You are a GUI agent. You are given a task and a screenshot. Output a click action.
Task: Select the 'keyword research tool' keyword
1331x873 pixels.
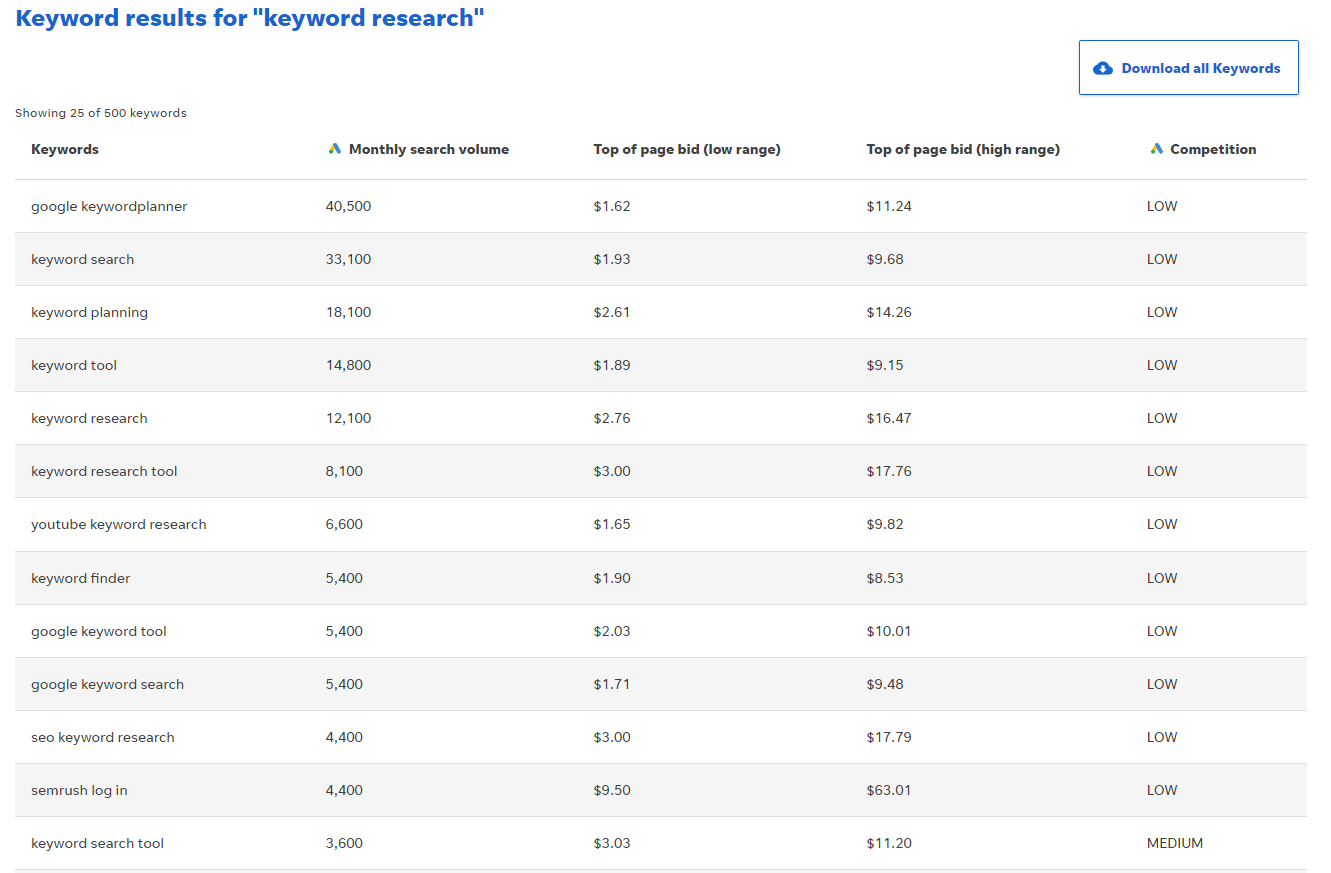click(x=104, y=471)
